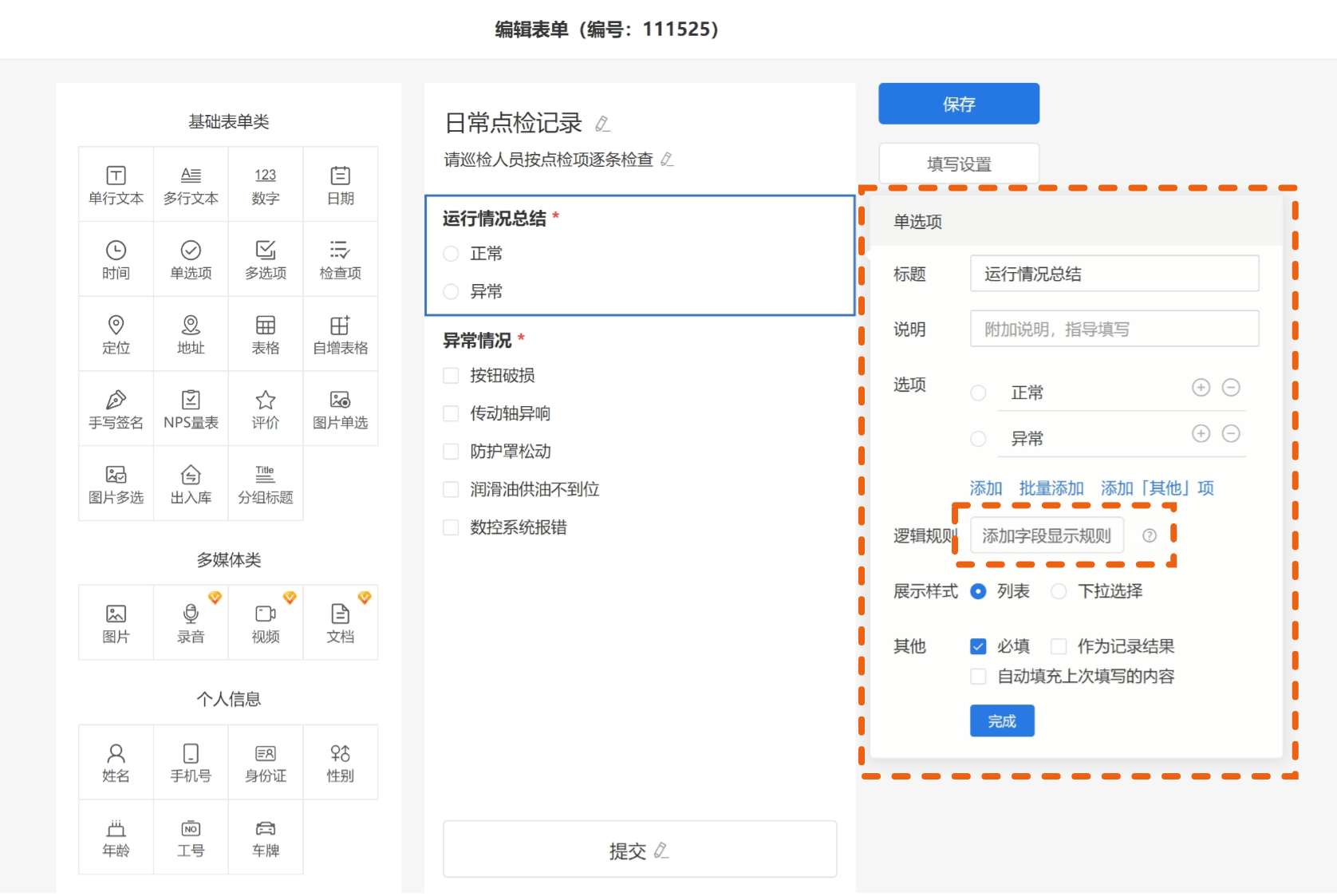The width and height of the screenshot is (1337, 896).
Task: Click the 批量添加 link
Action: [x=1051, y=488]
